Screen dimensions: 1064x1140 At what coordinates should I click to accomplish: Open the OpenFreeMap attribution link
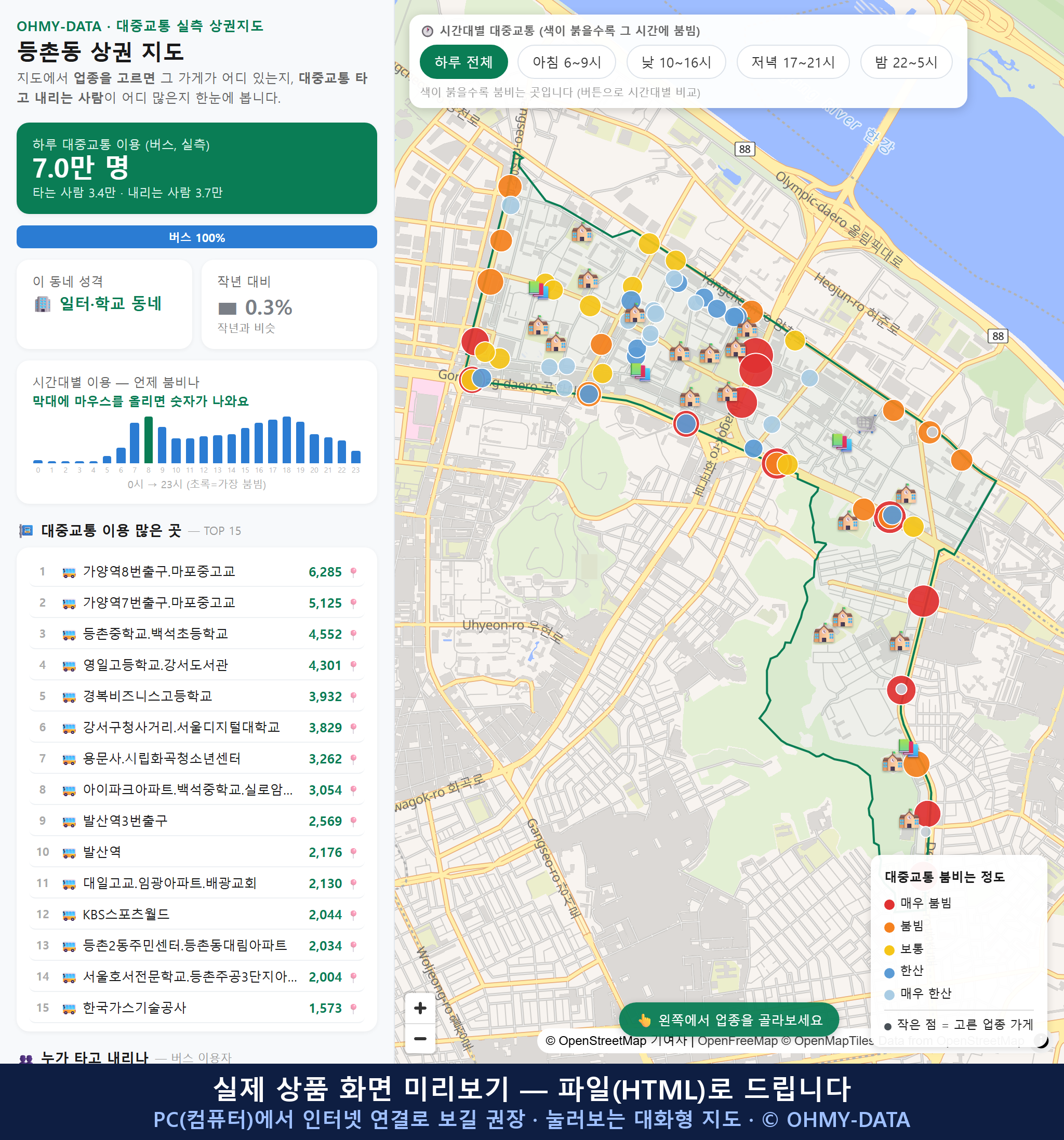[737, 1041]
